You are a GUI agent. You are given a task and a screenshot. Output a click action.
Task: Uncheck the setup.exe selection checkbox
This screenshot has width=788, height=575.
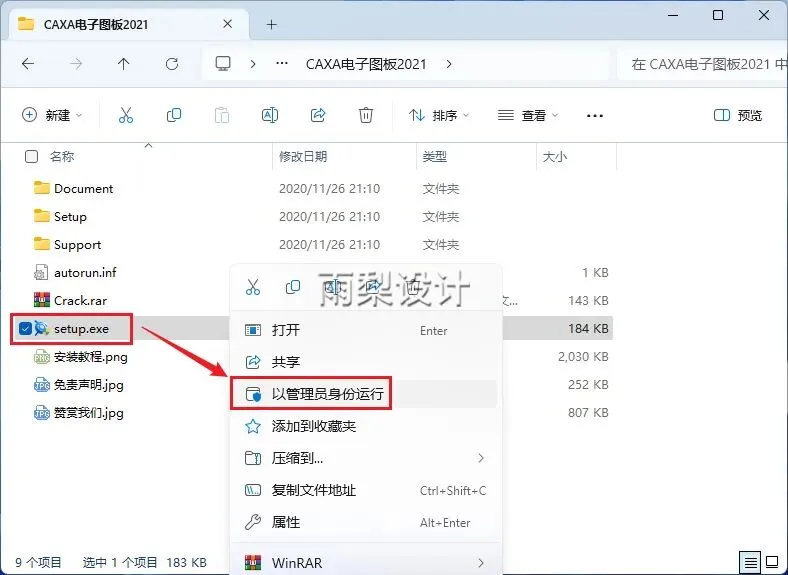(x=25, y=329)
